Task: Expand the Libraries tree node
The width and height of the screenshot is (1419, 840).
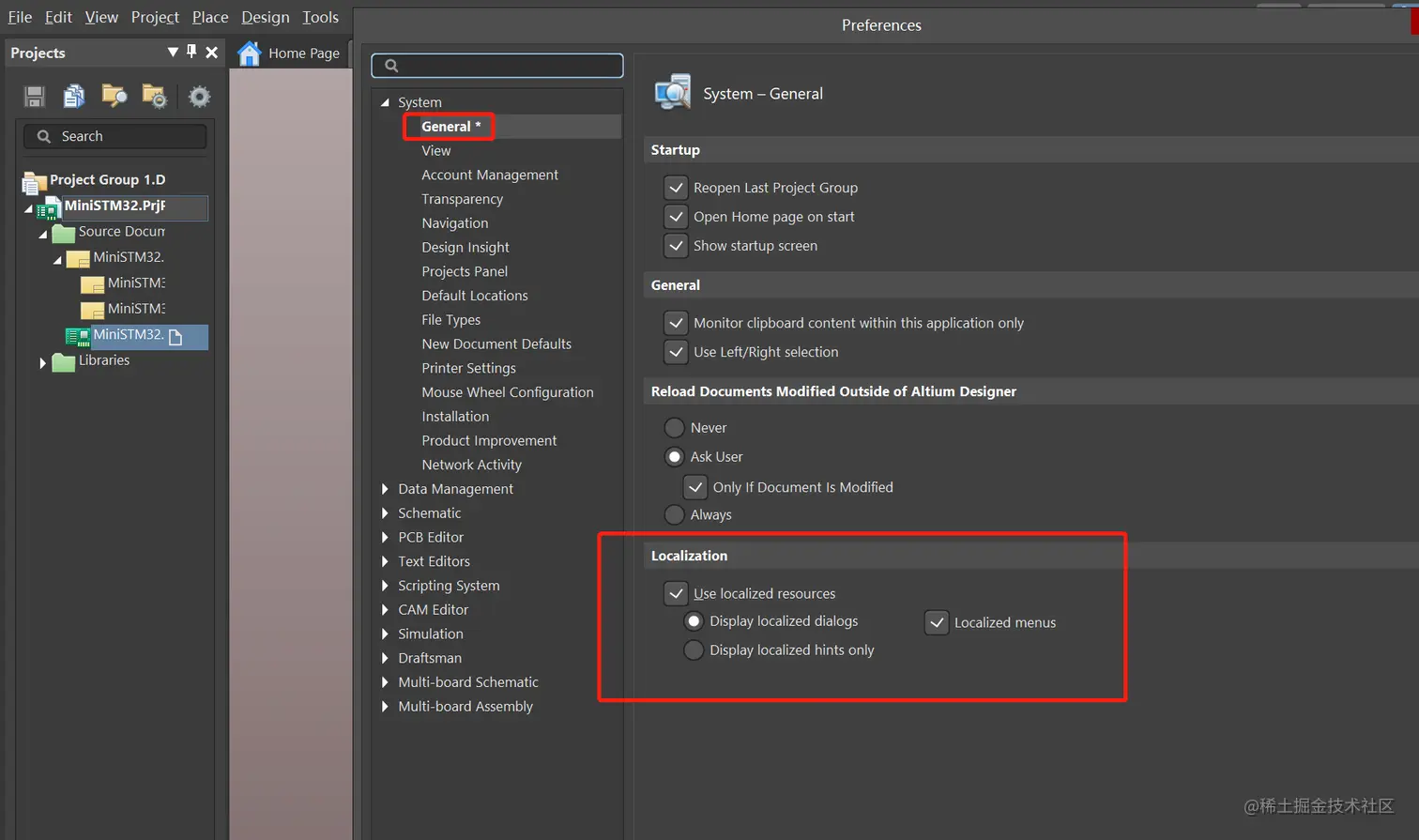Action: pos(42,362)
